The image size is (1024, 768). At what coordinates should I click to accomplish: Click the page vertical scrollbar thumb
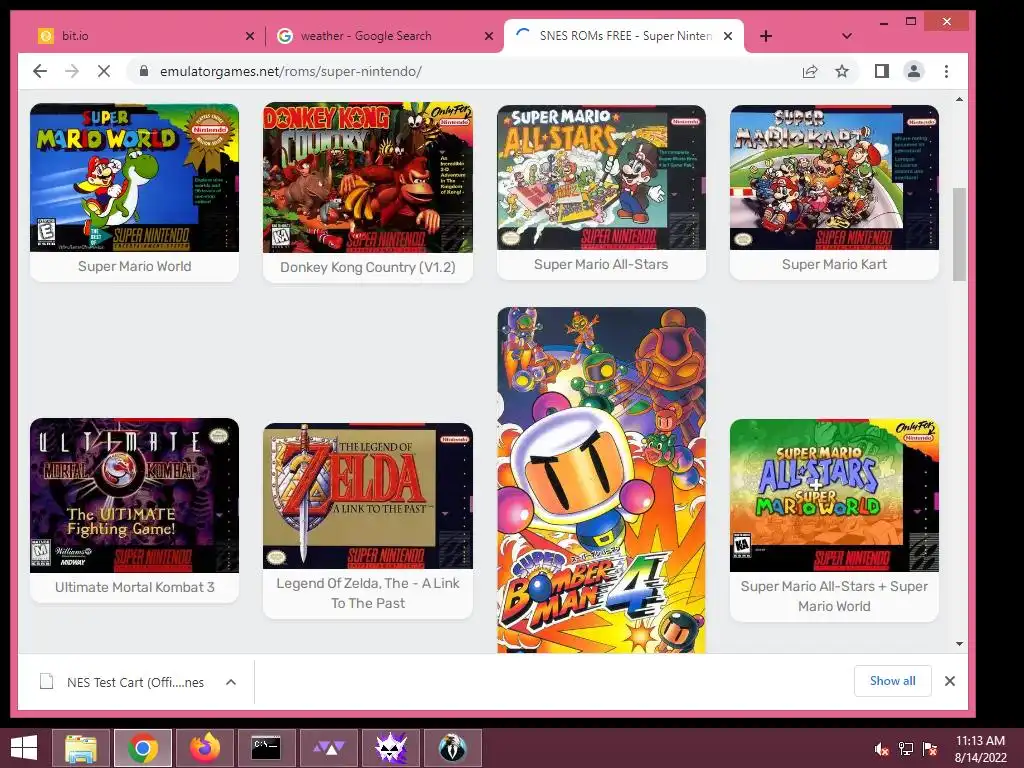point(959,234)
